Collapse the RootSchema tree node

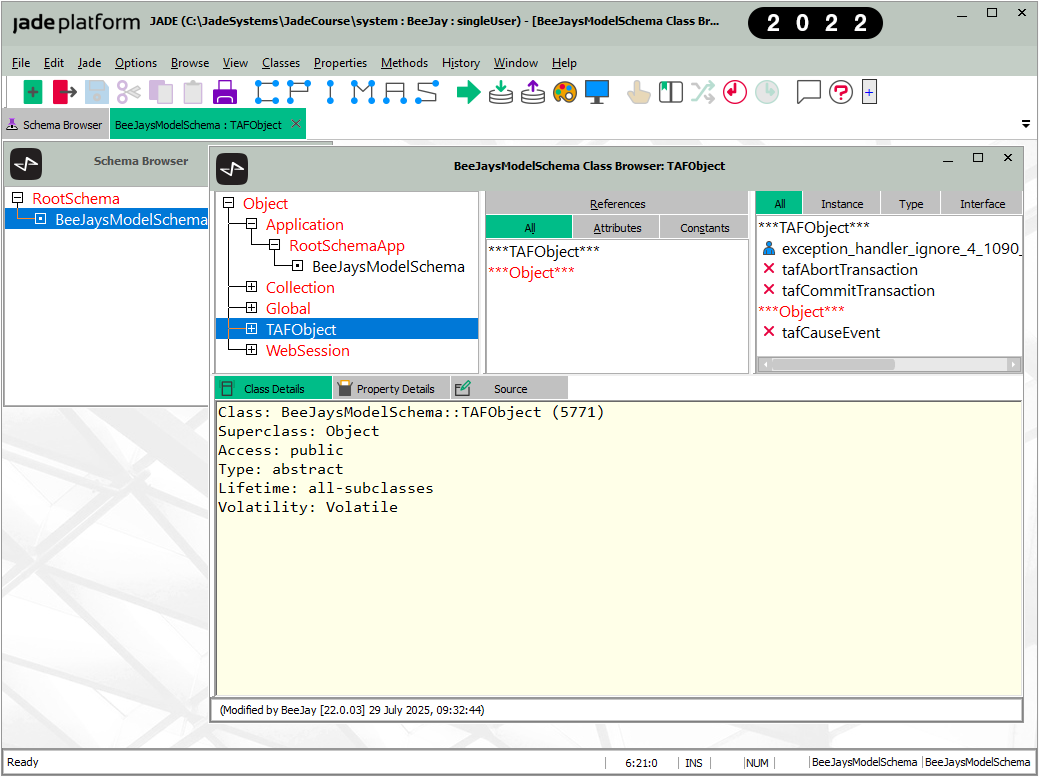[17, 198]
